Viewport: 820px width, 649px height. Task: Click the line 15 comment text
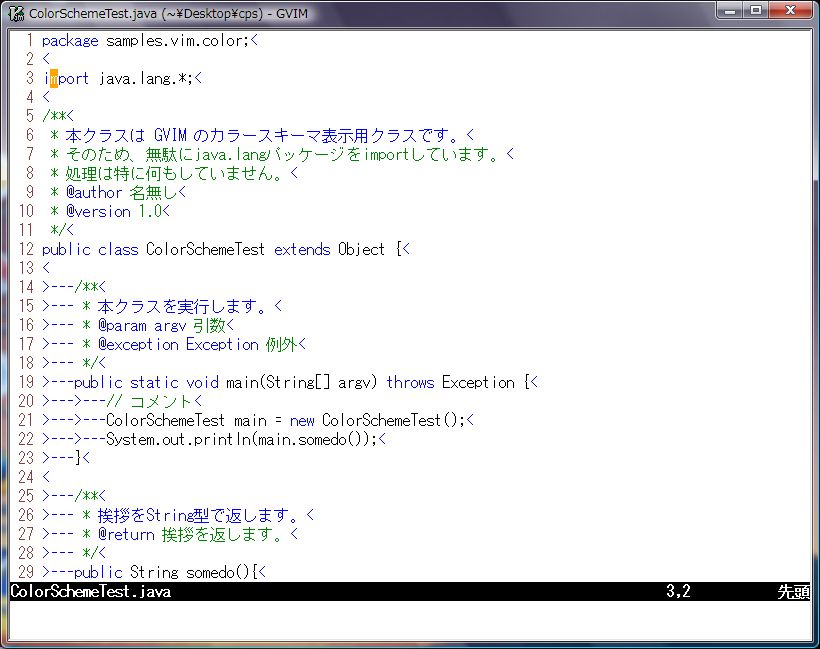pos(183,306)
